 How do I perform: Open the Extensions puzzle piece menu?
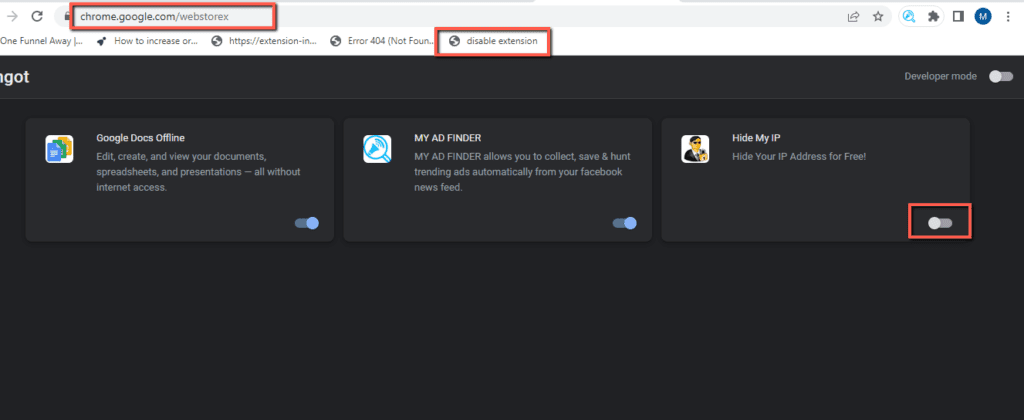933,17
